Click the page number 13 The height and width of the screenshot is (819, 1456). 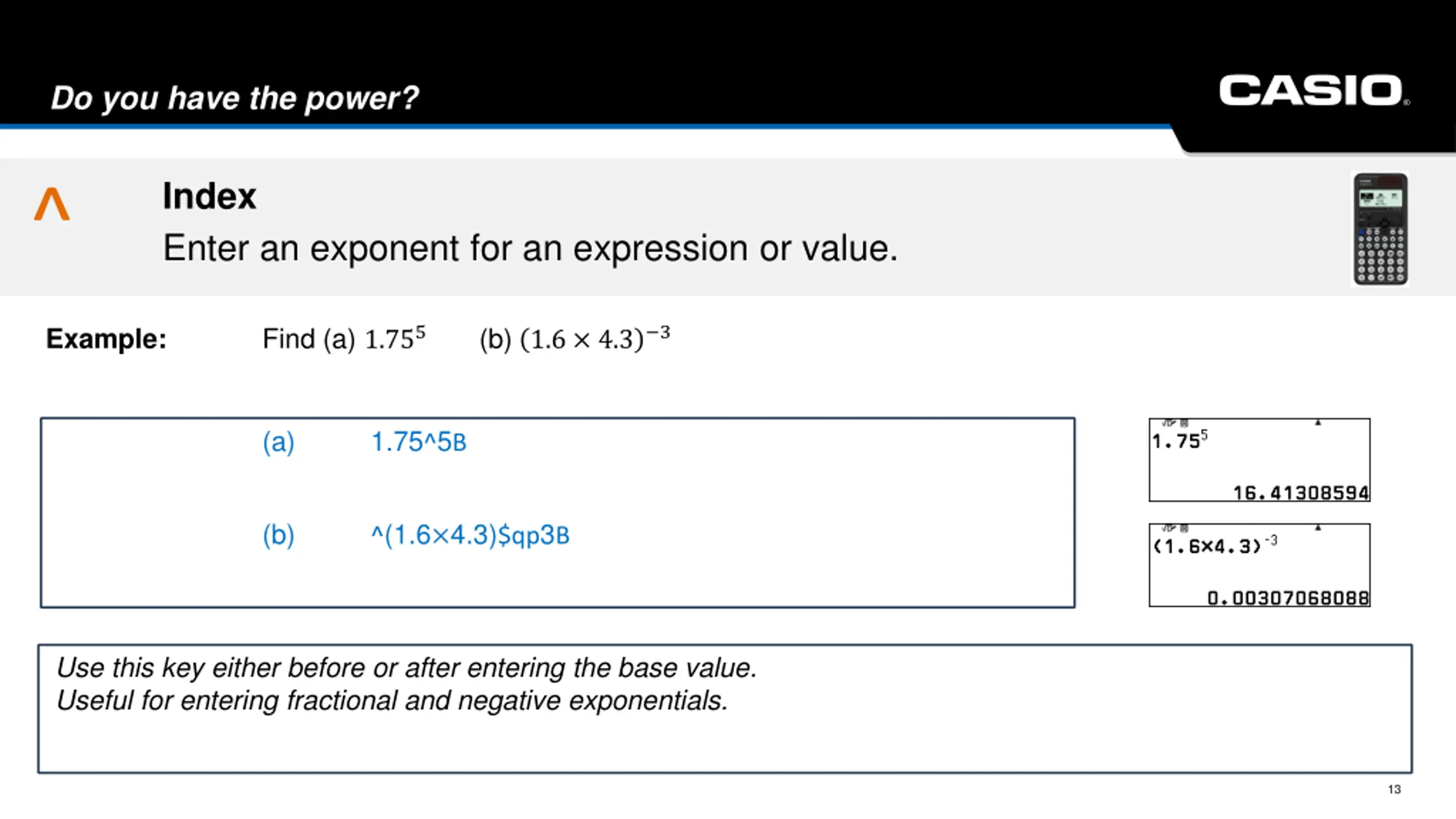1394,789
